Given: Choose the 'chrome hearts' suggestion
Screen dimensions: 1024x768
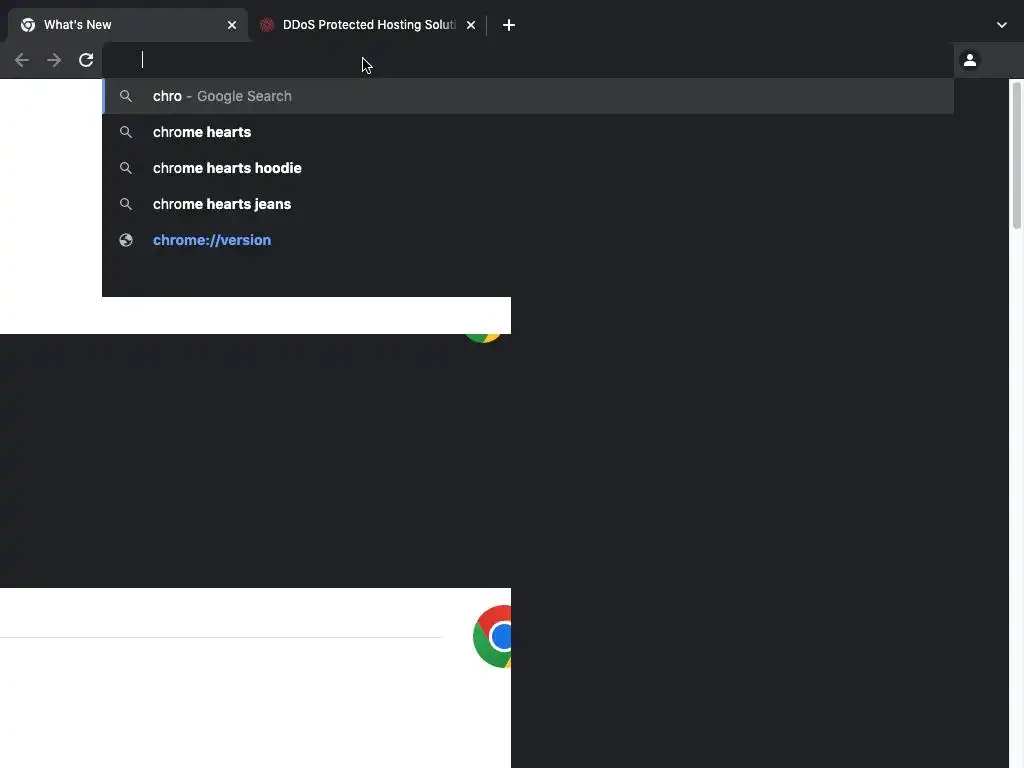Looking at the screenshot, I should coord(528,132).
